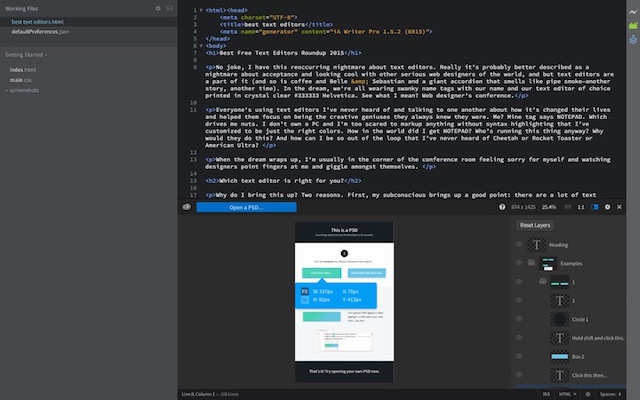Click the h2 'Which text editor is right for you?' line

click(x=283, y=181)
